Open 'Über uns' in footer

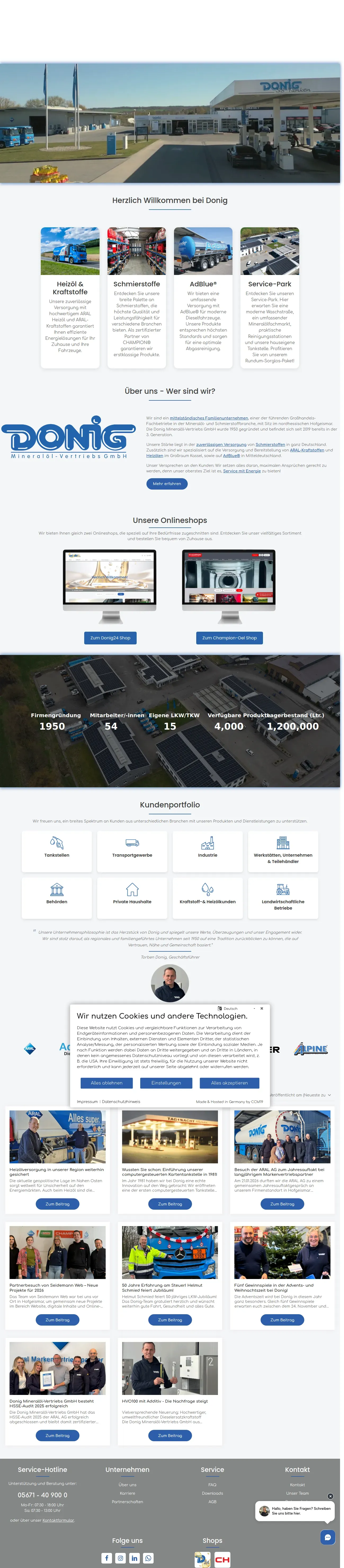click(127, 1485)
